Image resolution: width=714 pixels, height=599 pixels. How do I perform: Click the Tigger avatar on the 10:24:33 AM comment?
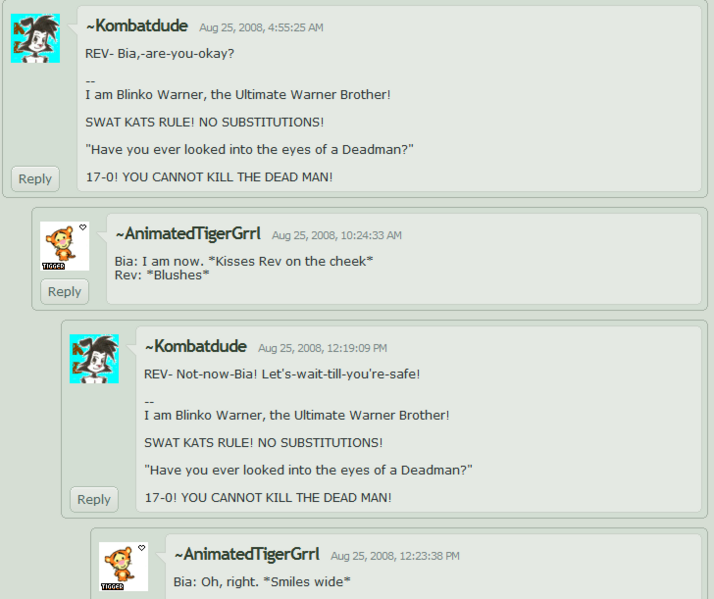pos(65,246)
